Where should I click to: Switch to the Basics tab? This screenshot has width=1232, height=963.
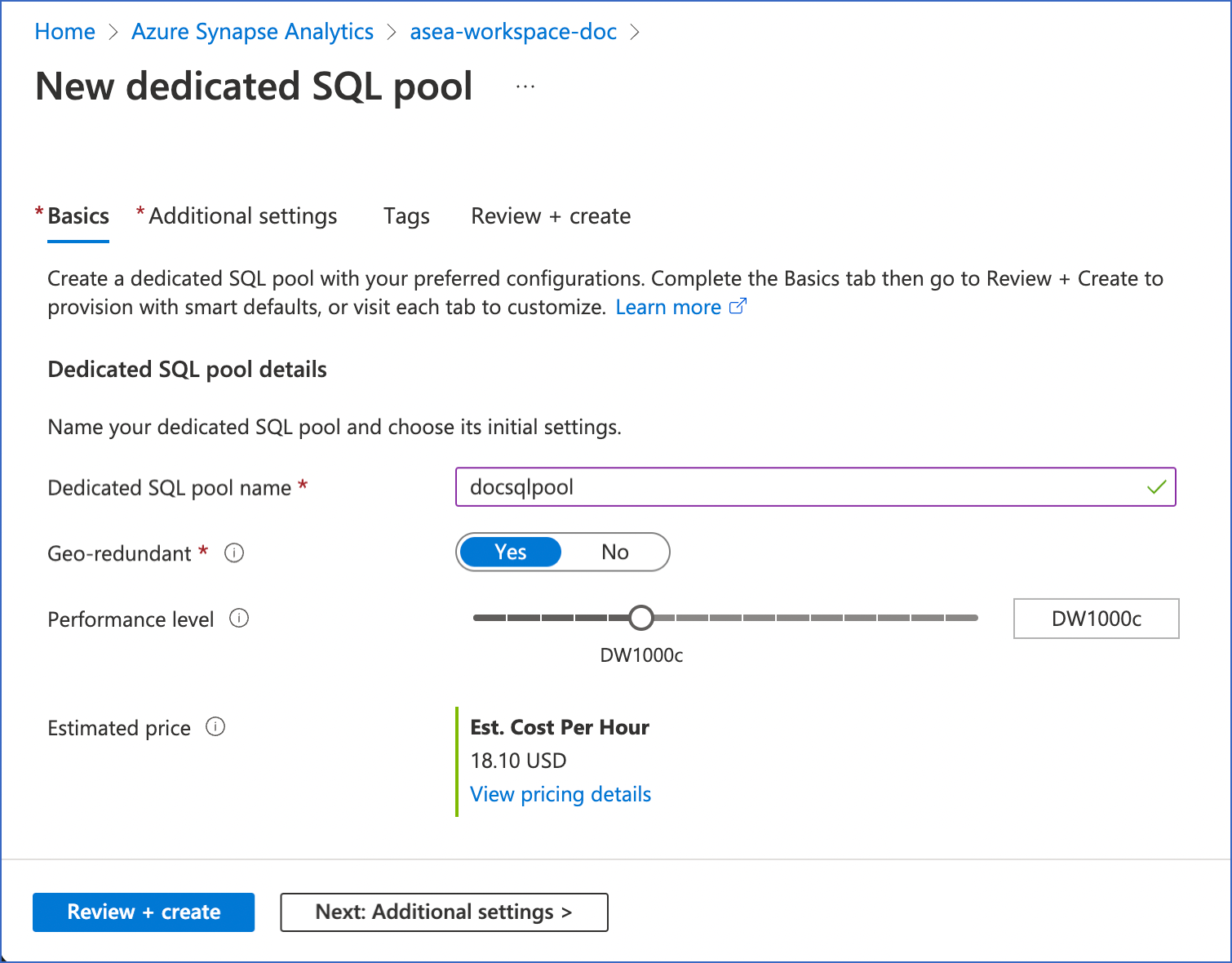[x=78, y=216]
